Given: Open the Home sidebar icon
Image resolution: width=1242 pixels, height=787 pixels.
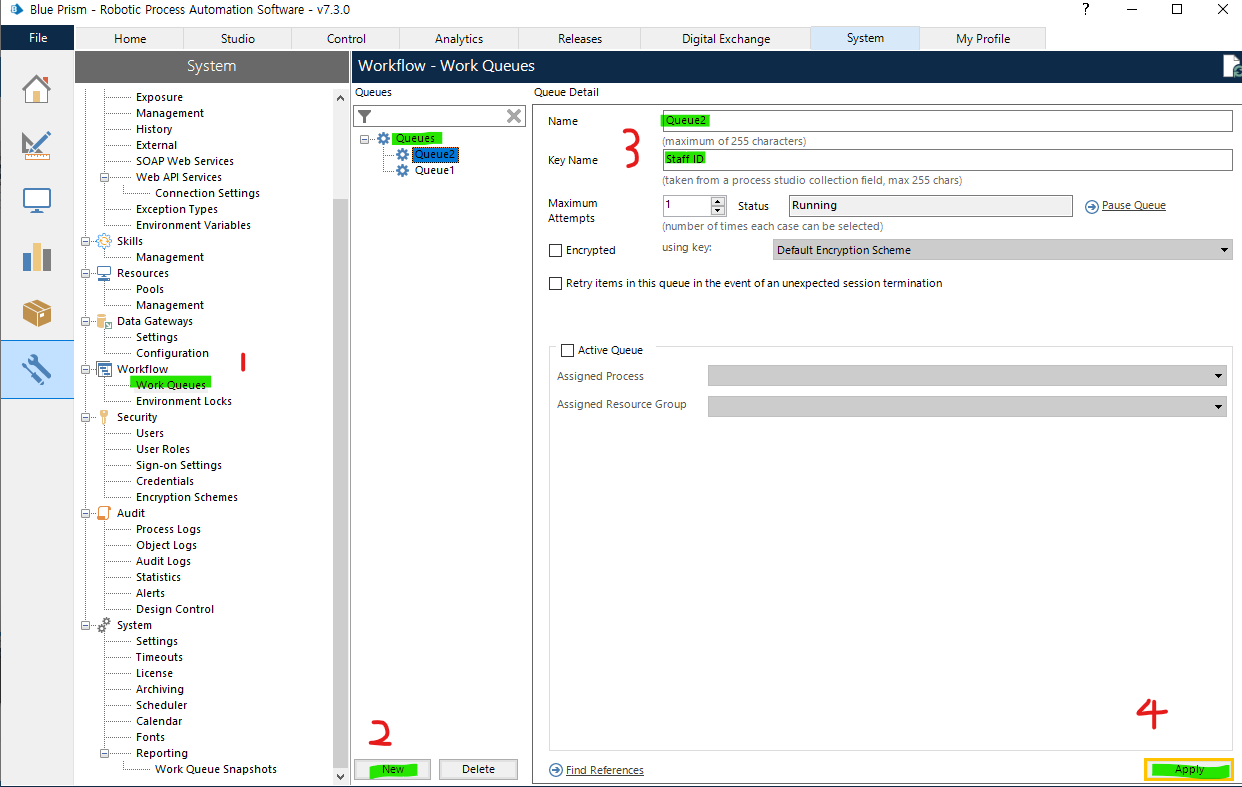Looking at the screenshot, I should click(x=36, y=89).
